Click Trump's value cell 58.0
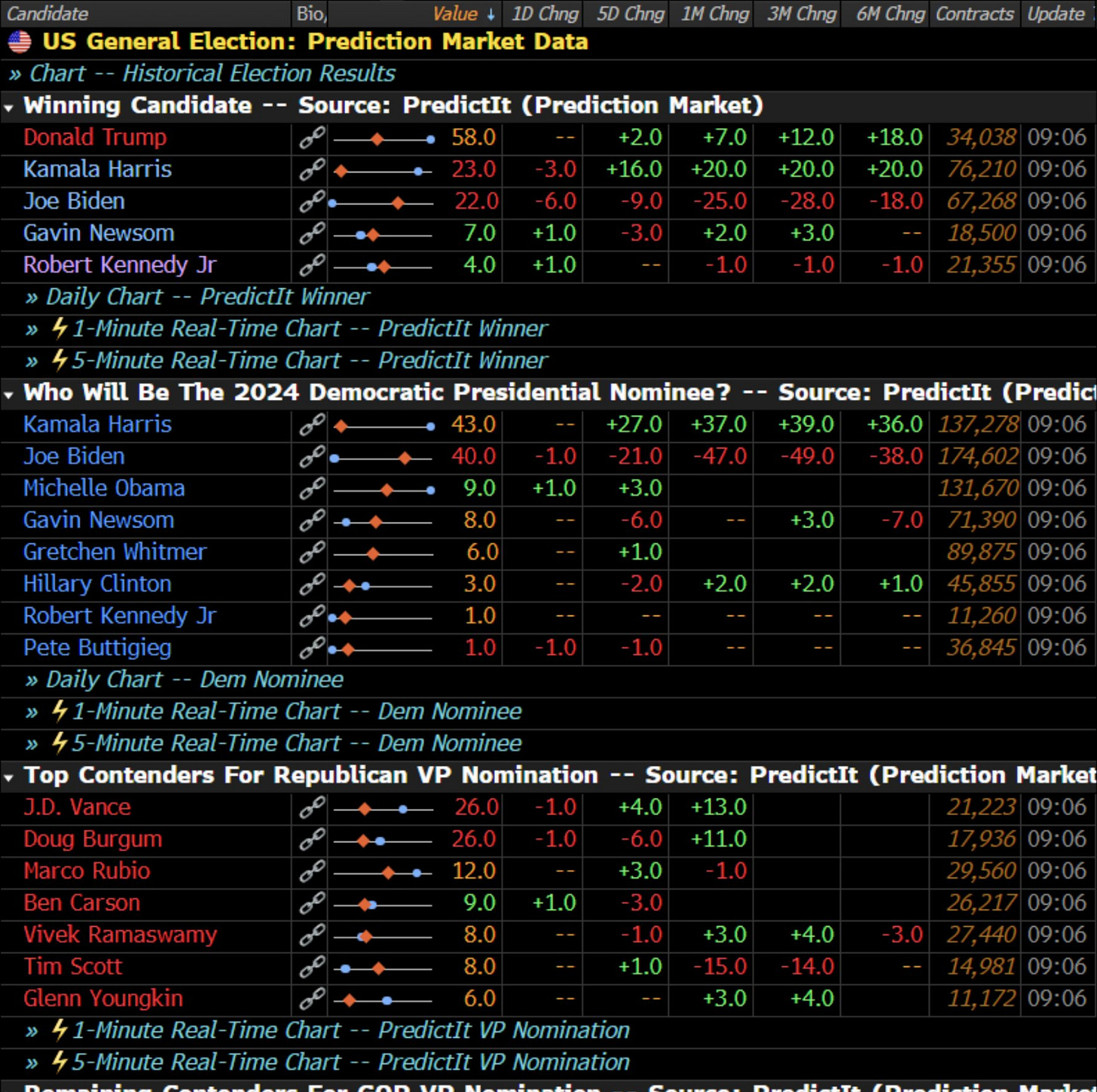1097x1092 pixels. pos(473,137)
